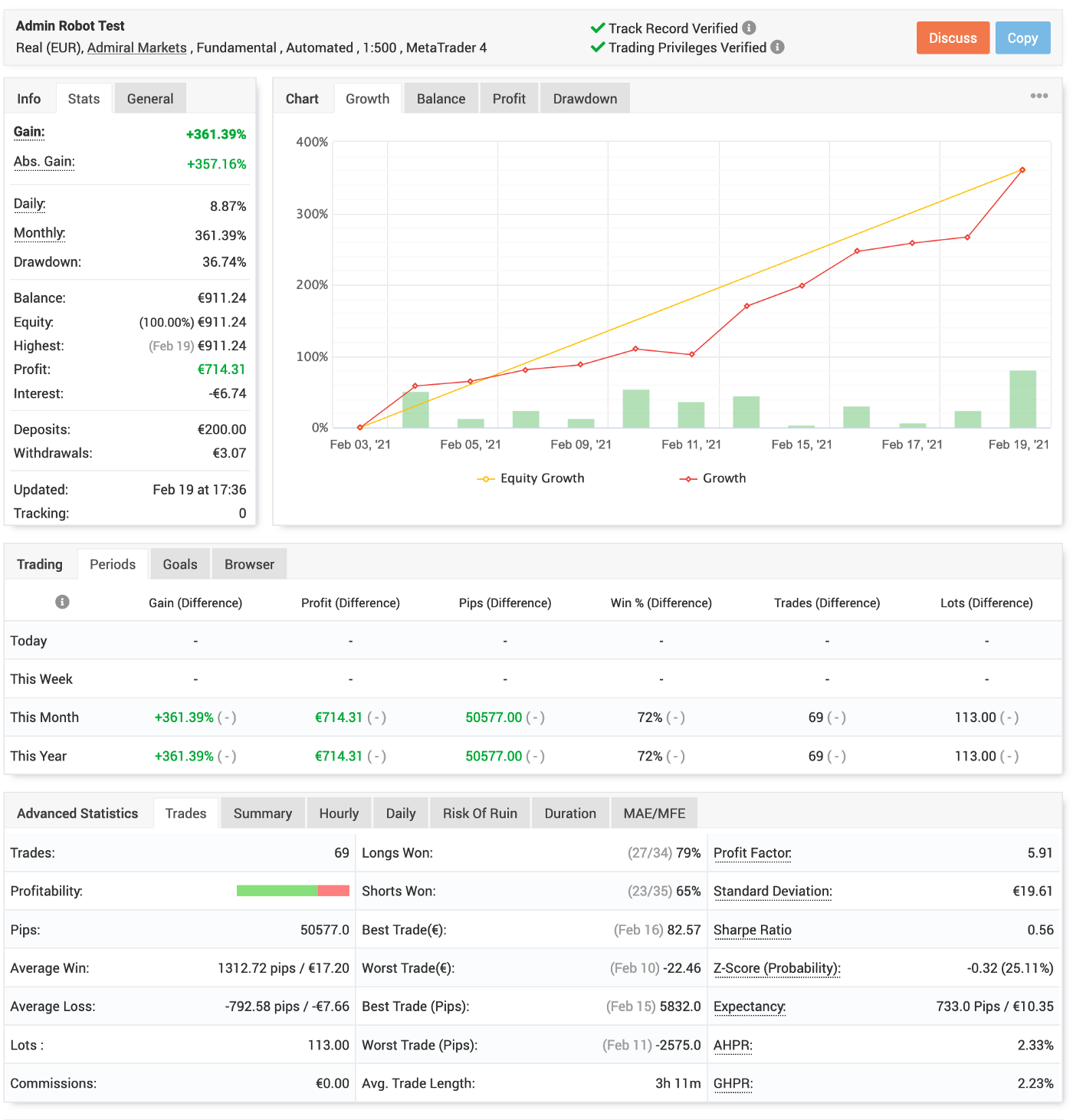Open the Duration tab
Screen dimensions: 1073x1120
[570, 813]
